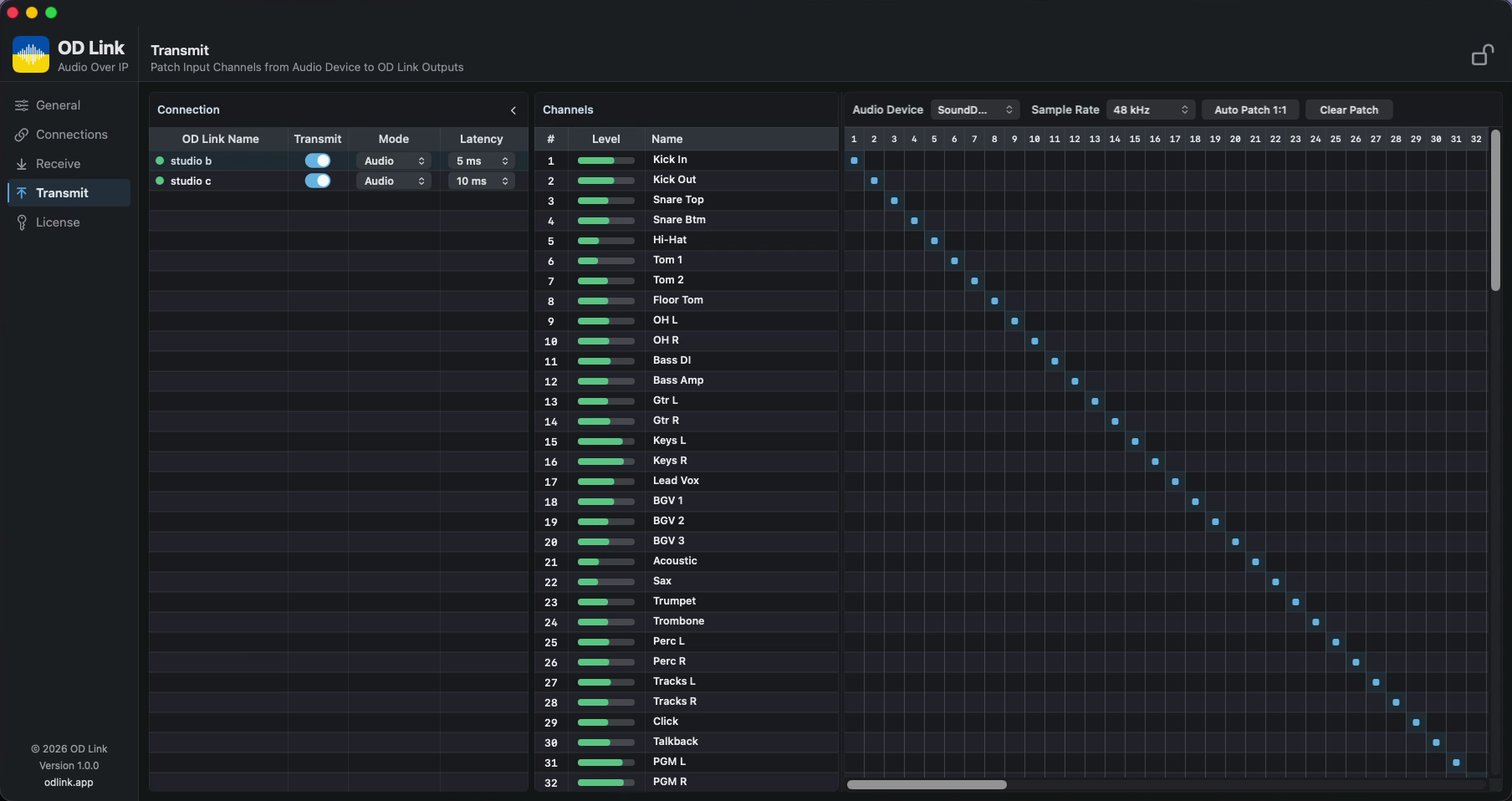
Task: Click the Kick In level meter
Action: pyautogui.click(x=605, y=161)
